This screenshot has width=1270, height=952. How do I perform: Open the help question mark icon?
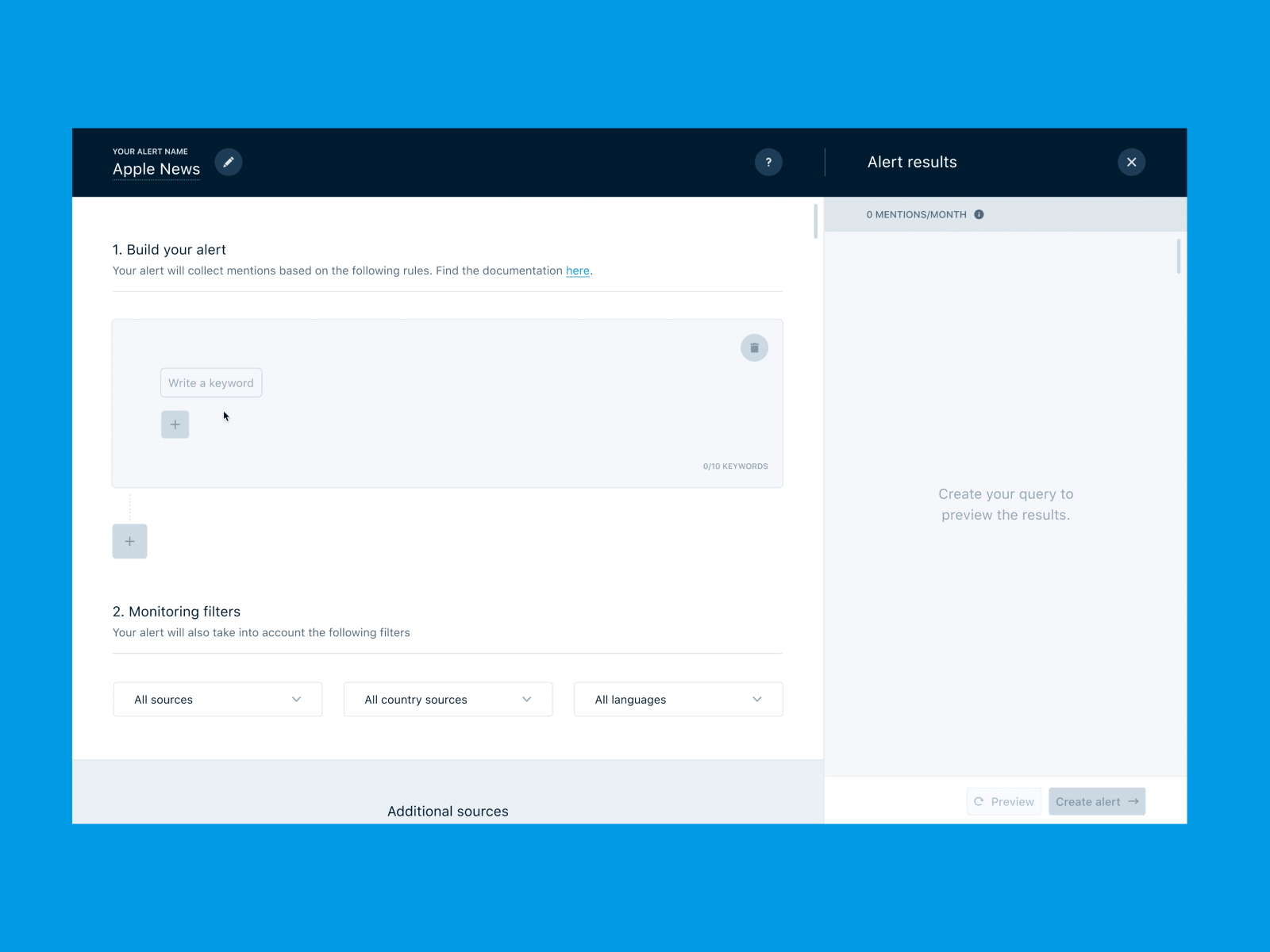[x=768, y=162]
